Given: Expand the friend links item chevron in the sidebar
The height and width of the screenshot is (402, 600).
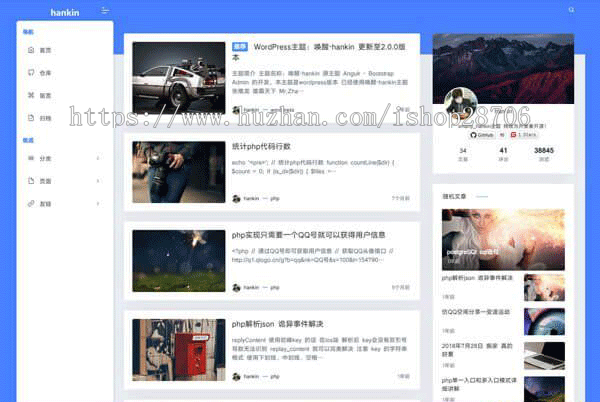Looking at the screenshot, I should pos(98,203).
